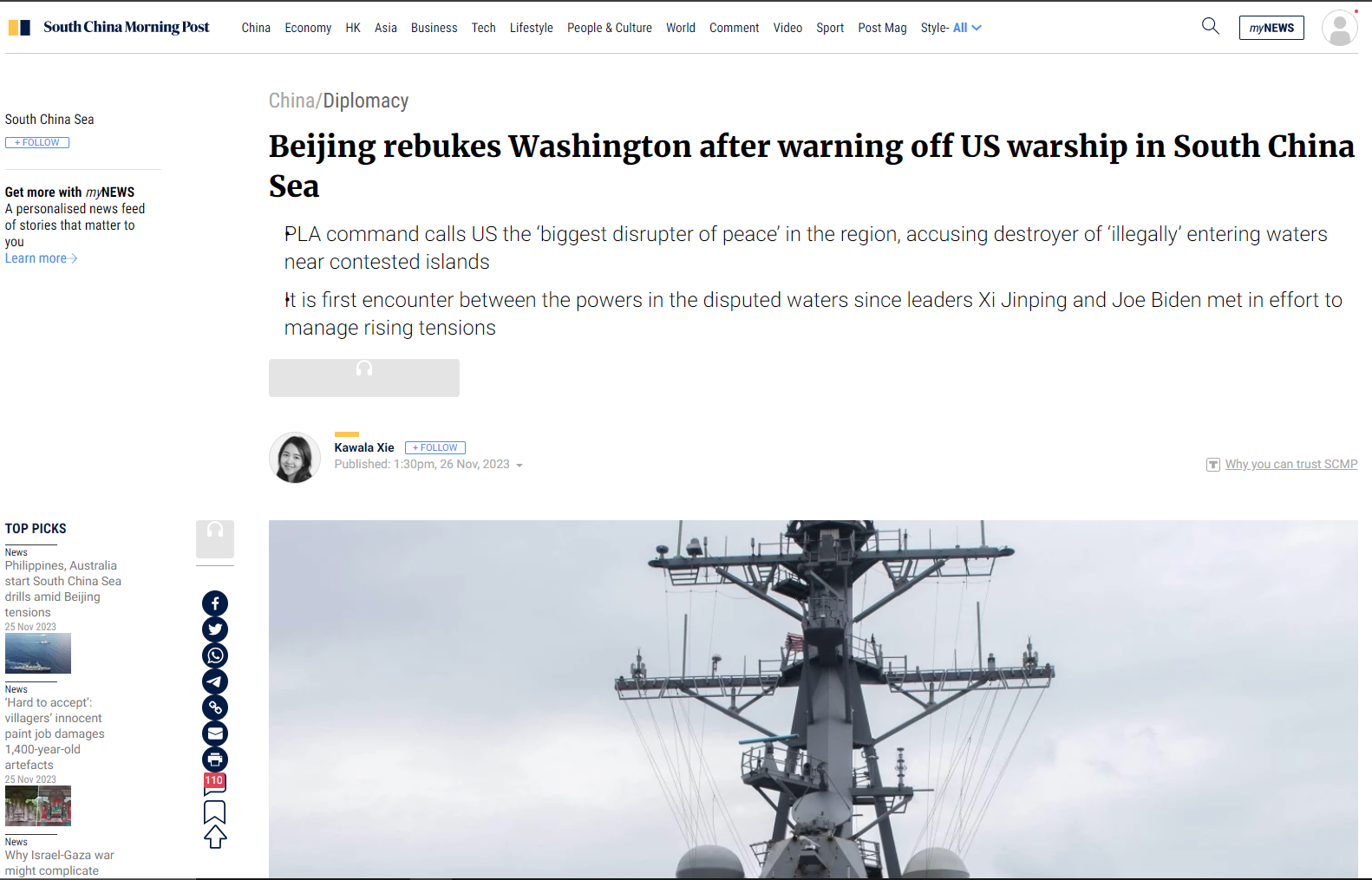Image resolution: width=1372 pixels, height=880 pixels.
Task: Open the 110 comments bubble
Action: coord(214,784)
